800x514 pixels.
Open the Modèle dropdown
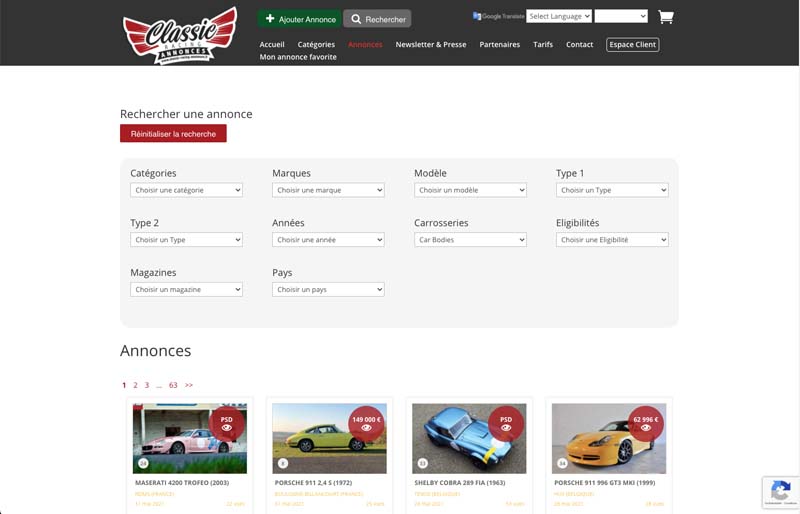[x=470, y=190]
